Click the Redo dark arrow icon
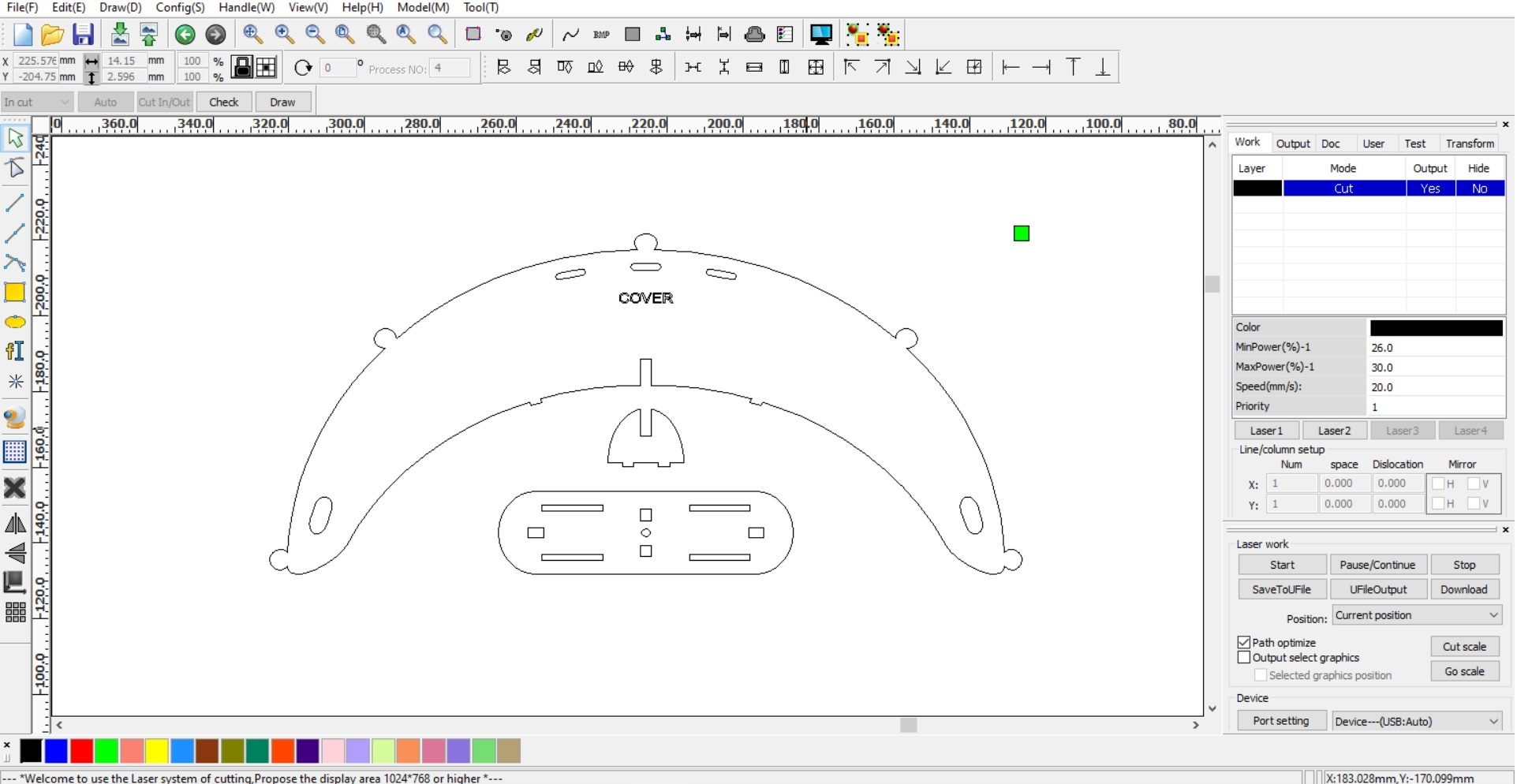The image size is (1517, 784). (x=215, y=35)
